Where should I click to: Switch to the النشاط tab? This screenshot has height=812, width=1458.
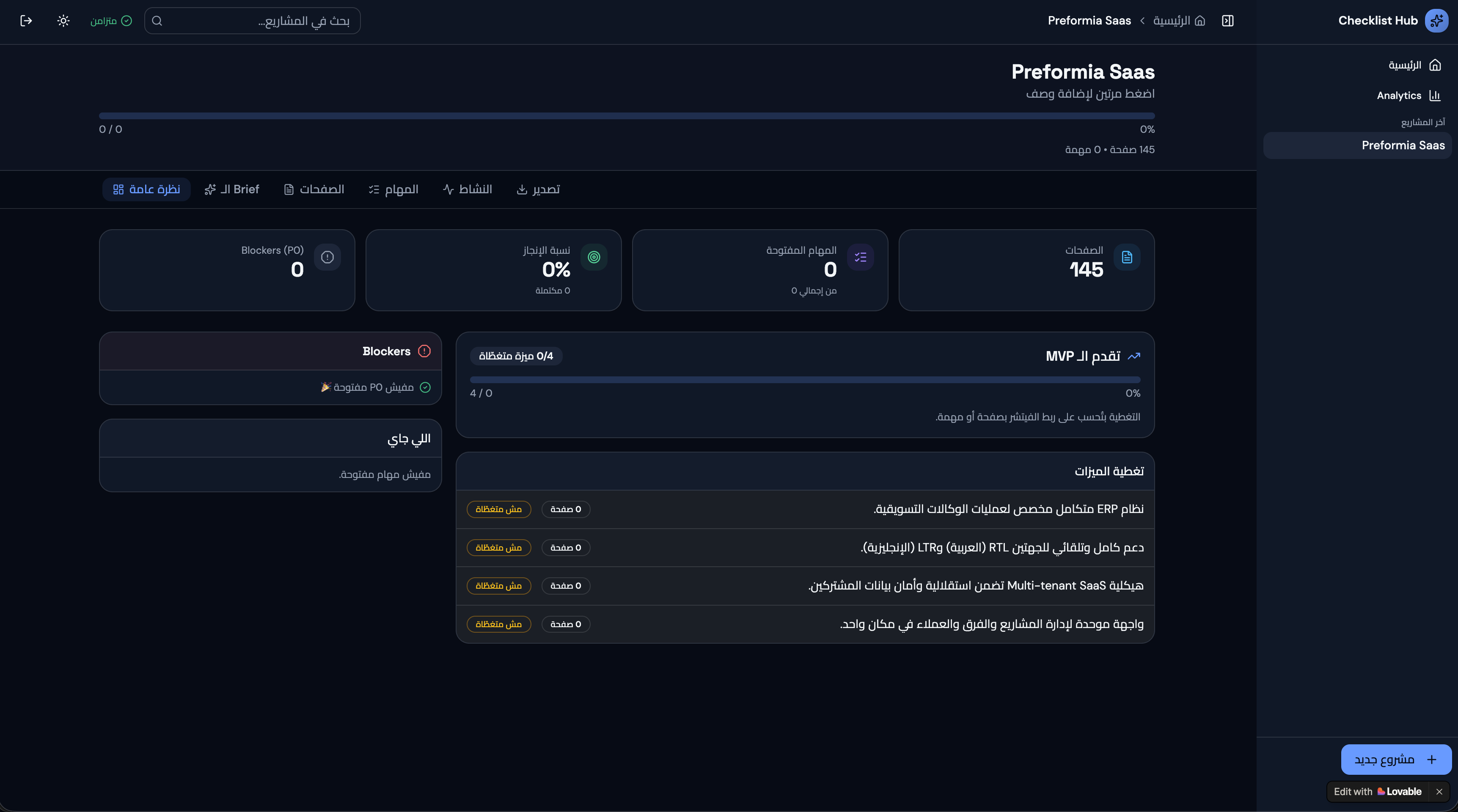click(468, 189)
